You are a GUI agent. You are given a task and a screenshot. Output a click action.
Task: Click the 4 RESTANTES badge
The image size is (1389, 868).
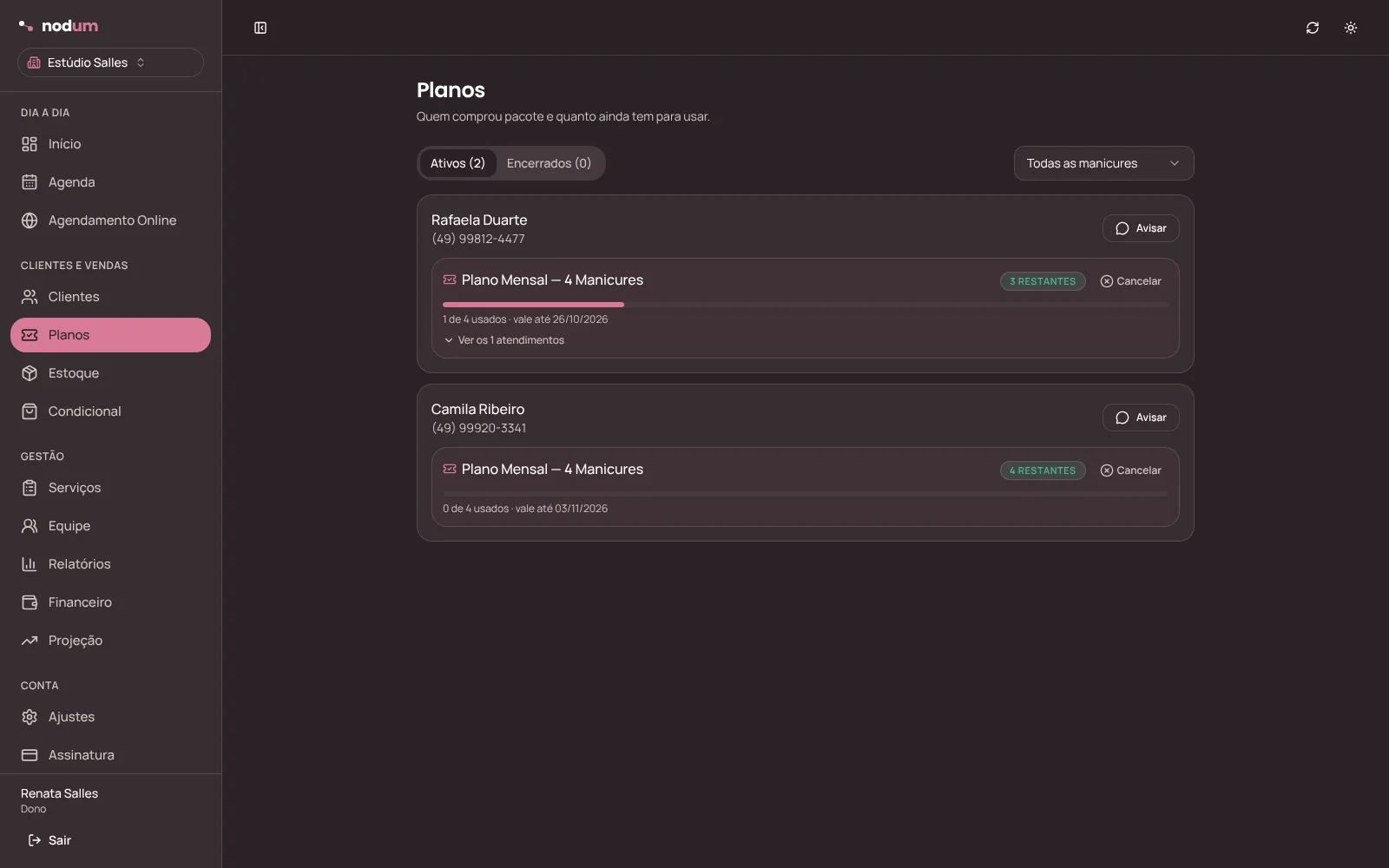click(1043, 470)
